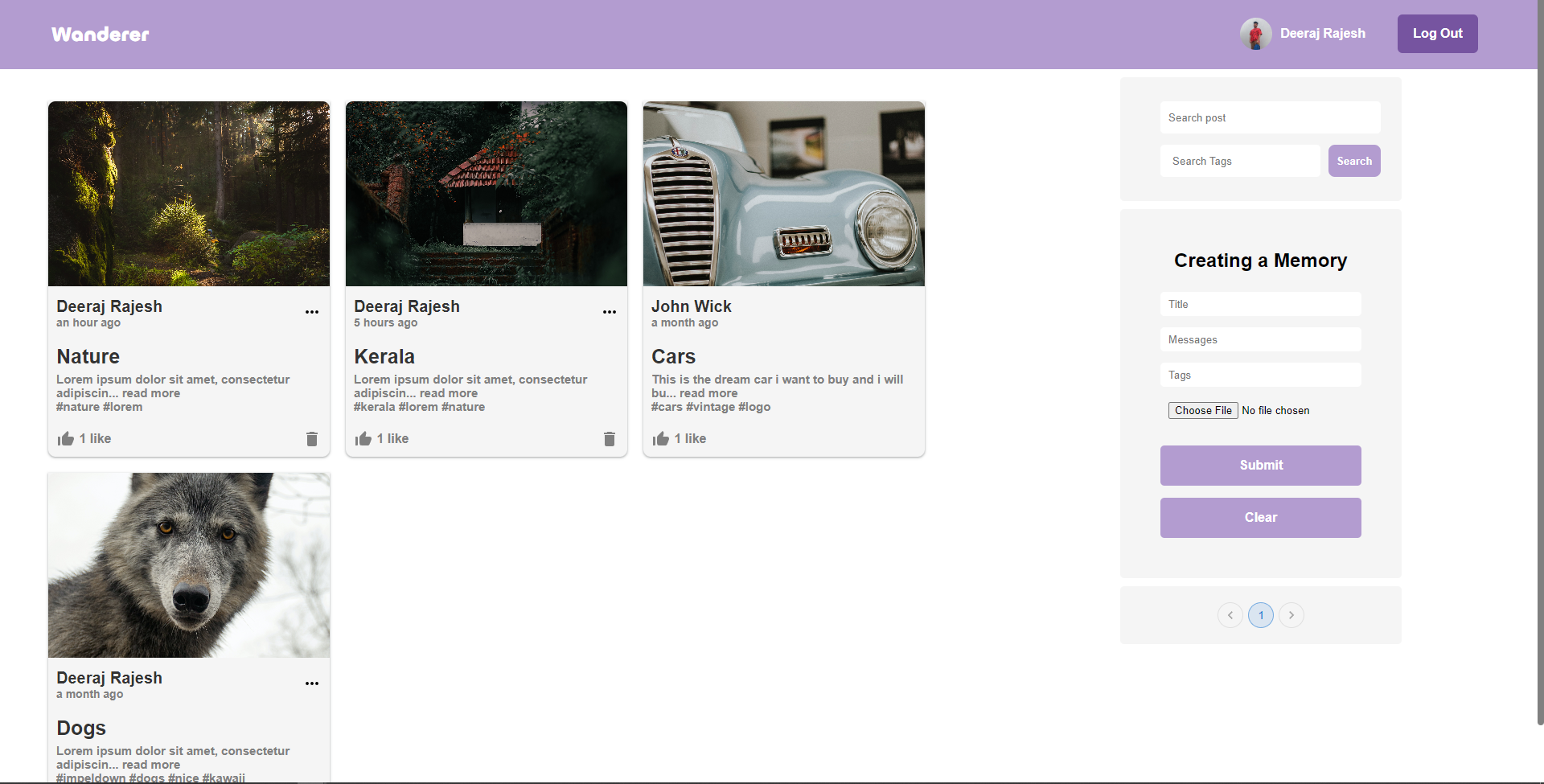This screenshot has height=784, width=1544.
Task: Open the three-dot menu on the Dogs post
Action: coord(312,683)
